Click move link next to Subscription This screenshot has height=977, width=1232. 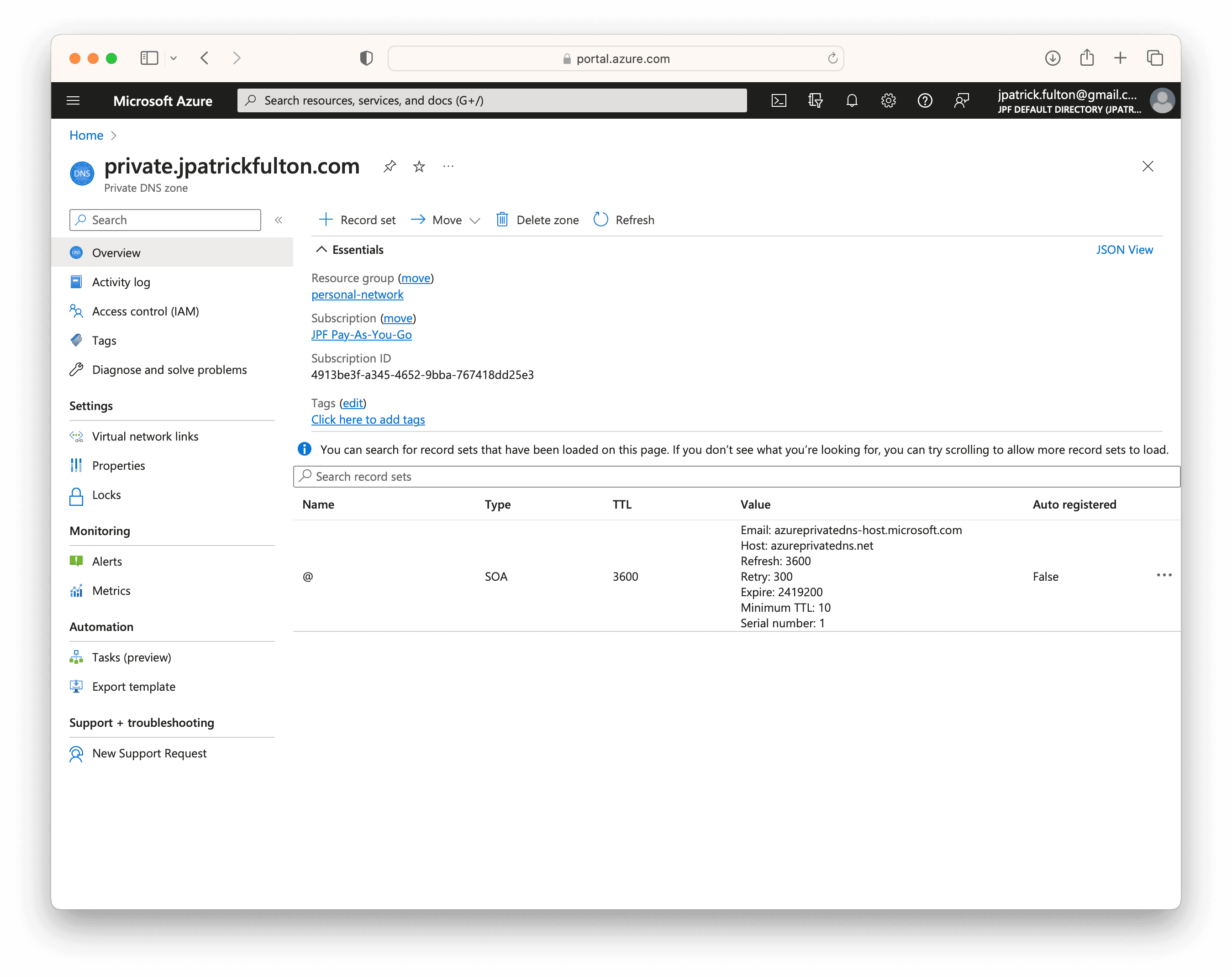398,318
